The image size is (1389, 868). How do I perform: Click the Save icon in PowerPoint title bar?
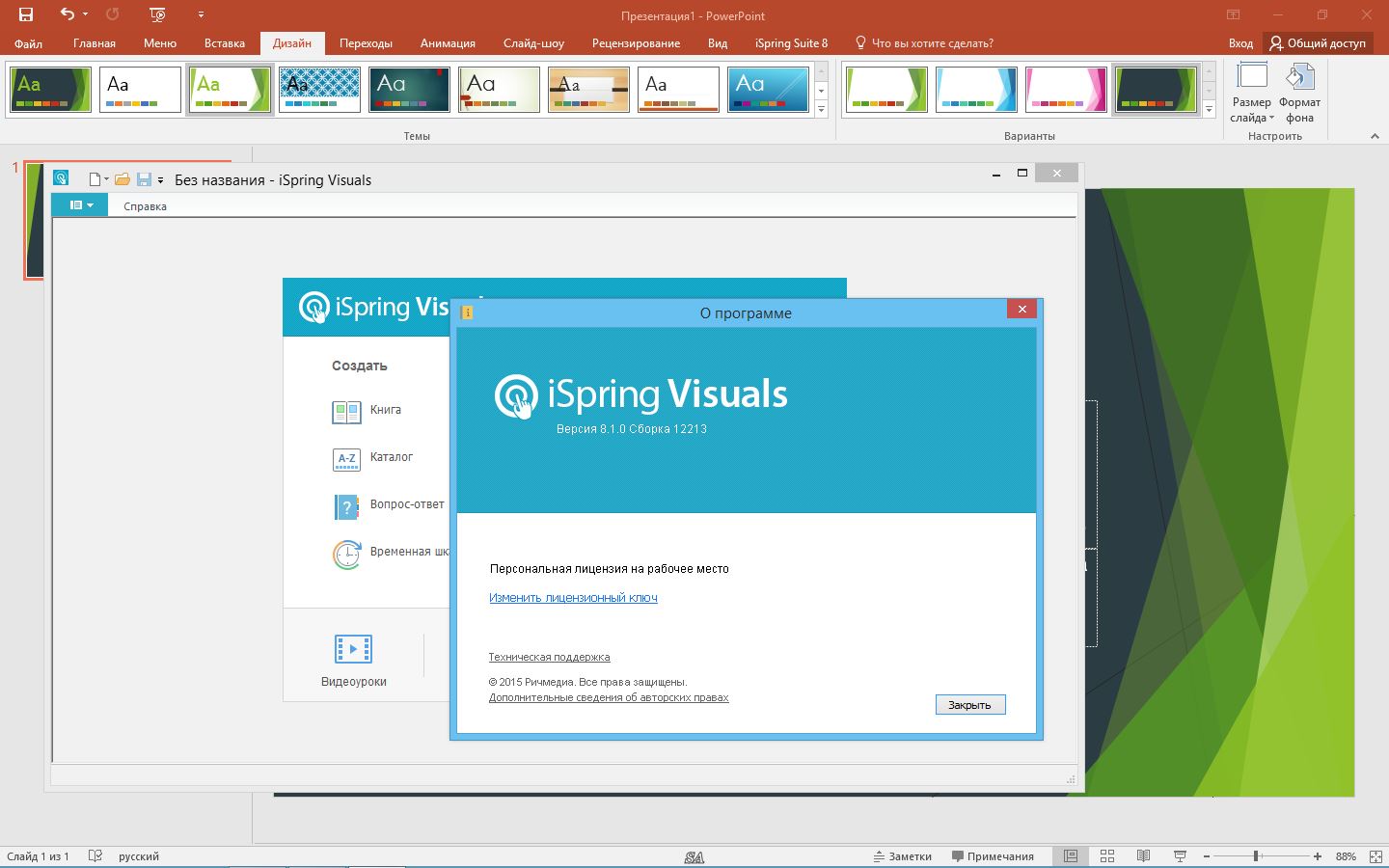pyautogui.click(x=26, y=14)
